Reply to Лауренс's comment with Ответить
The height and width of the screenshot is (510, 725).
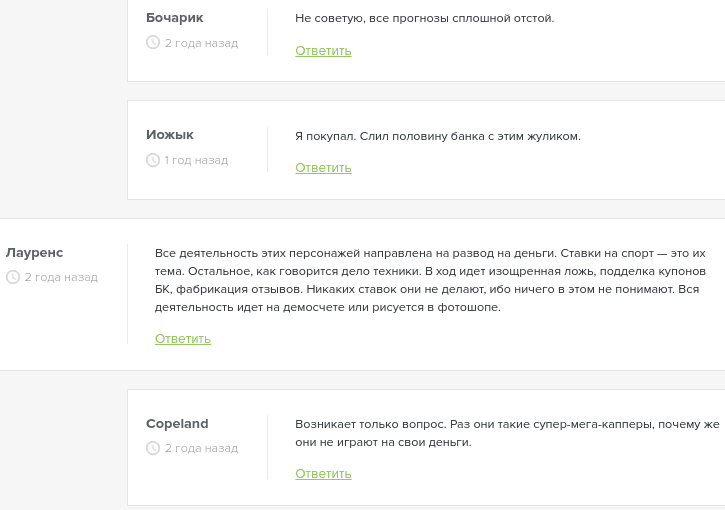pos(183,339)
